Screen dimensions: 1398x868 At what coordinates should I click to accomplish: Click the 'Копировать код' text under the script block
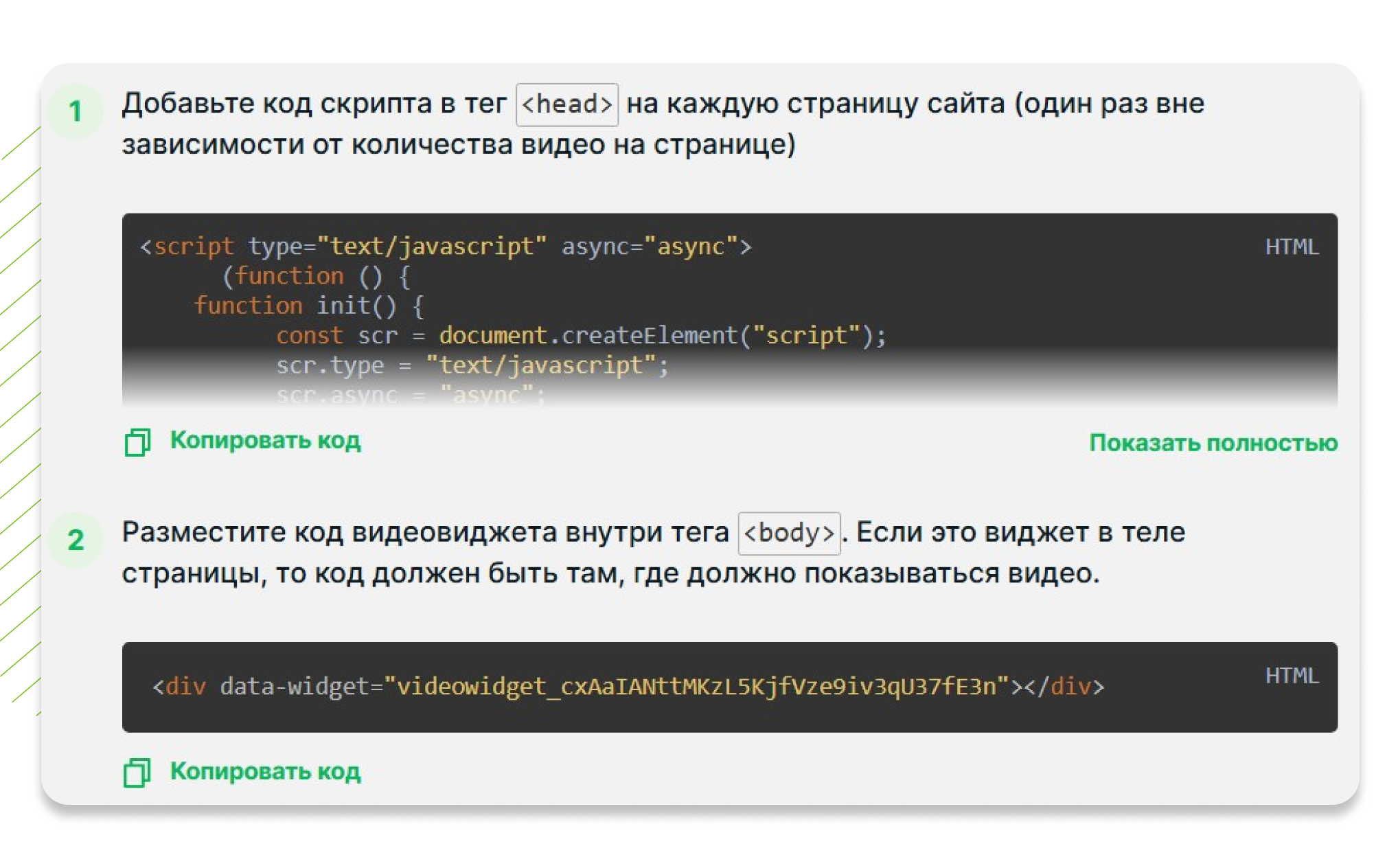265,440
